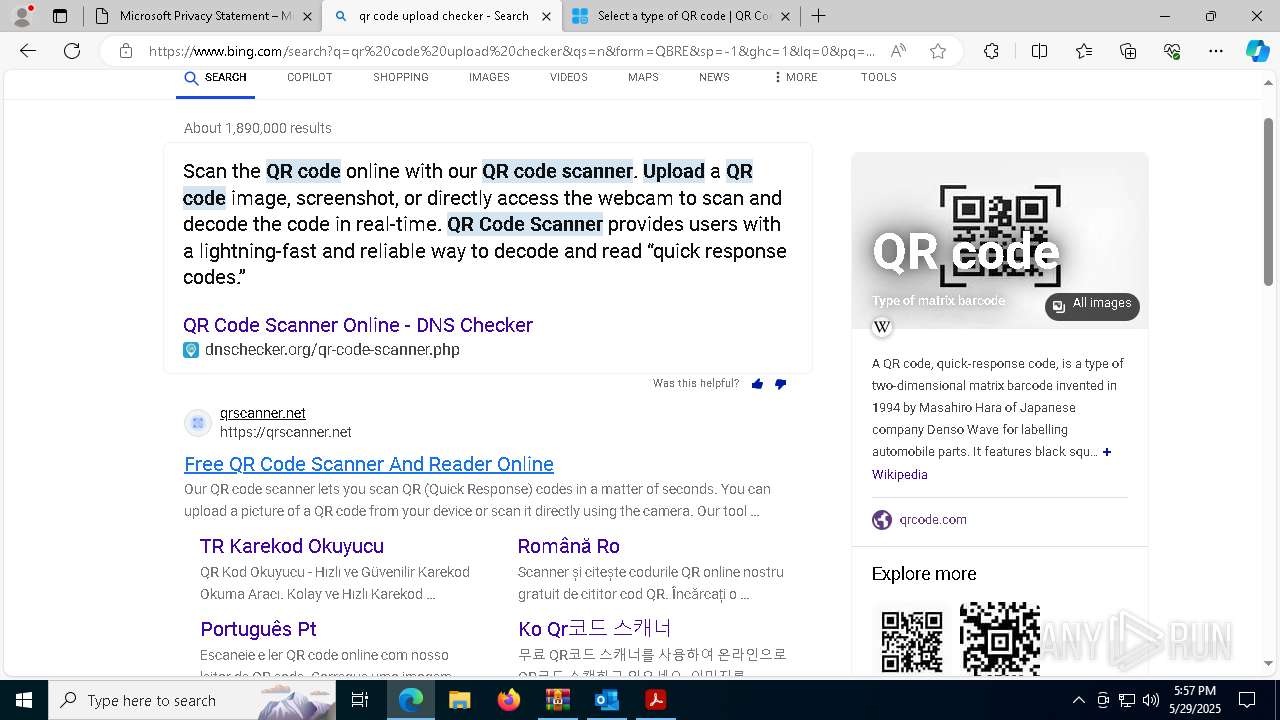Screen dimensions: 1280x720
Task: Open Ko Qr코드 스캐너 sublink
Action: point(595,628)
